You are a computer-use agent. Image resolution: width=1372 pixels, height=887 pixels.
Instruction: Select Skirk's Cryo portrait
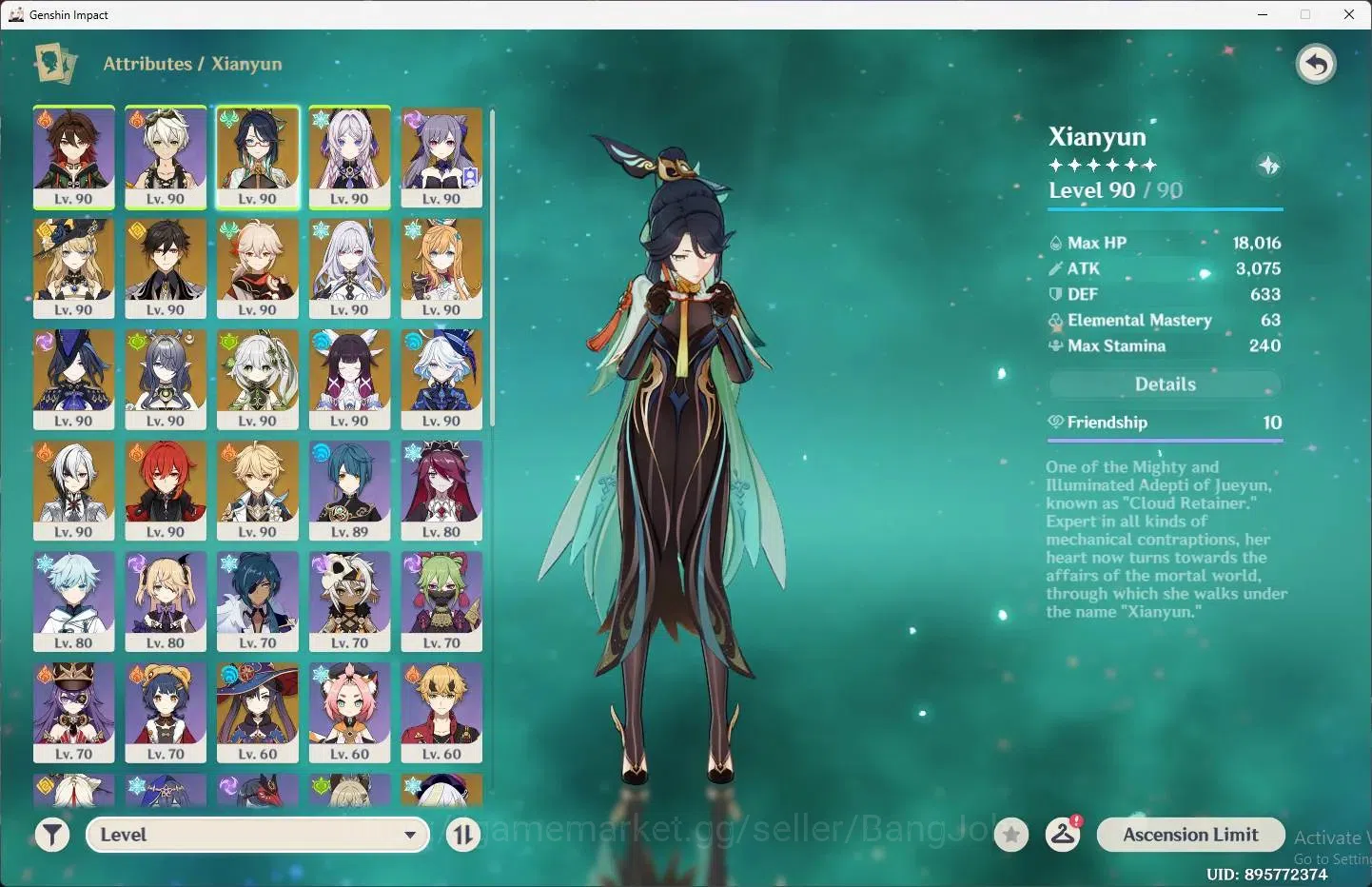(x=349, y=268)
